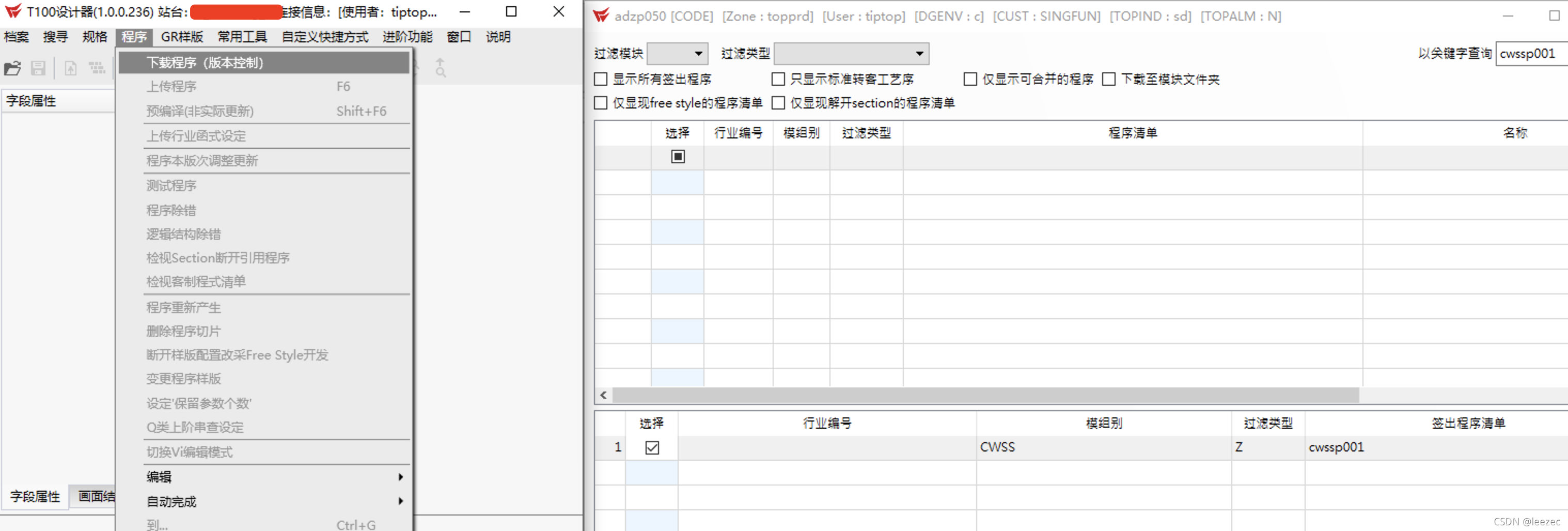
Task: Choose 变更程序样版 menu entry
Action: pos(263,379)
